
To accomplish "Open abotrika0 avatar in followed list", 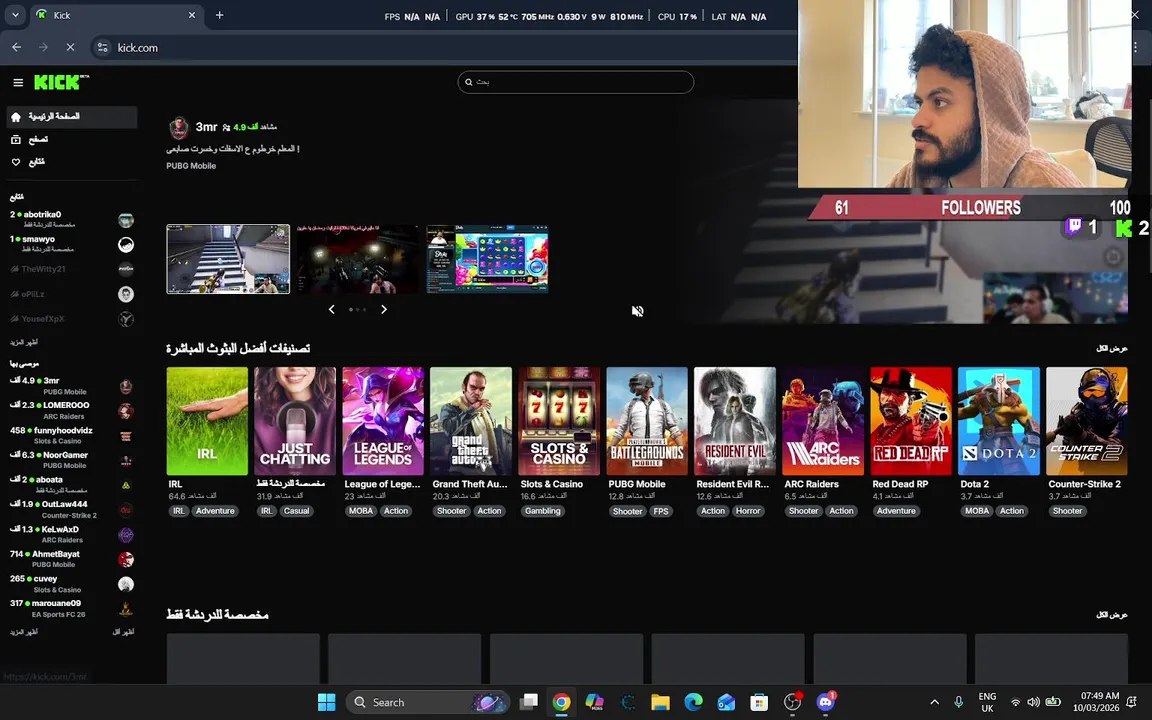I will [126, 220].
